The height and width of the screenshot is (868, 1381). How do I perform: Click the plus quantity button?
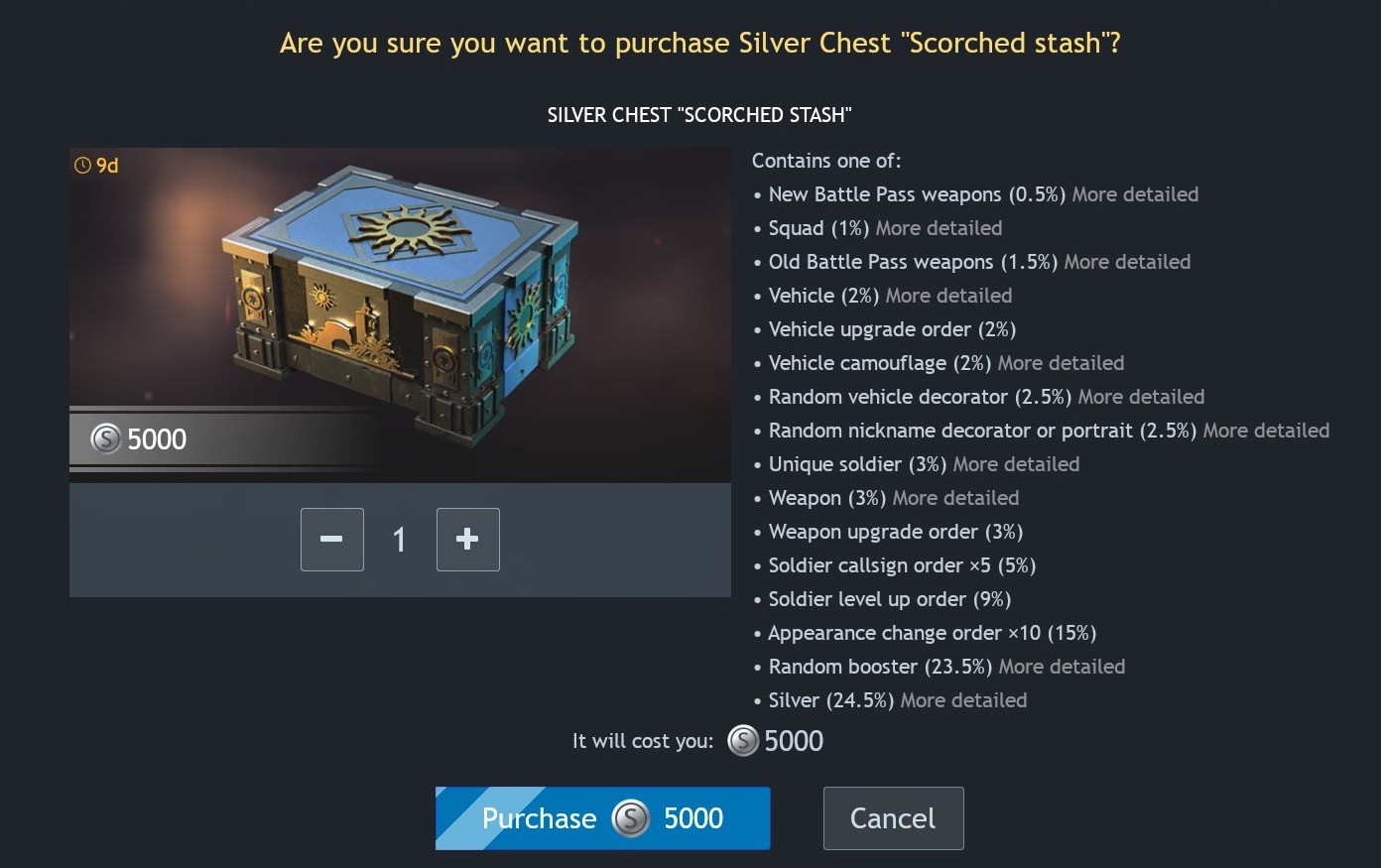[x=467, y=540]
